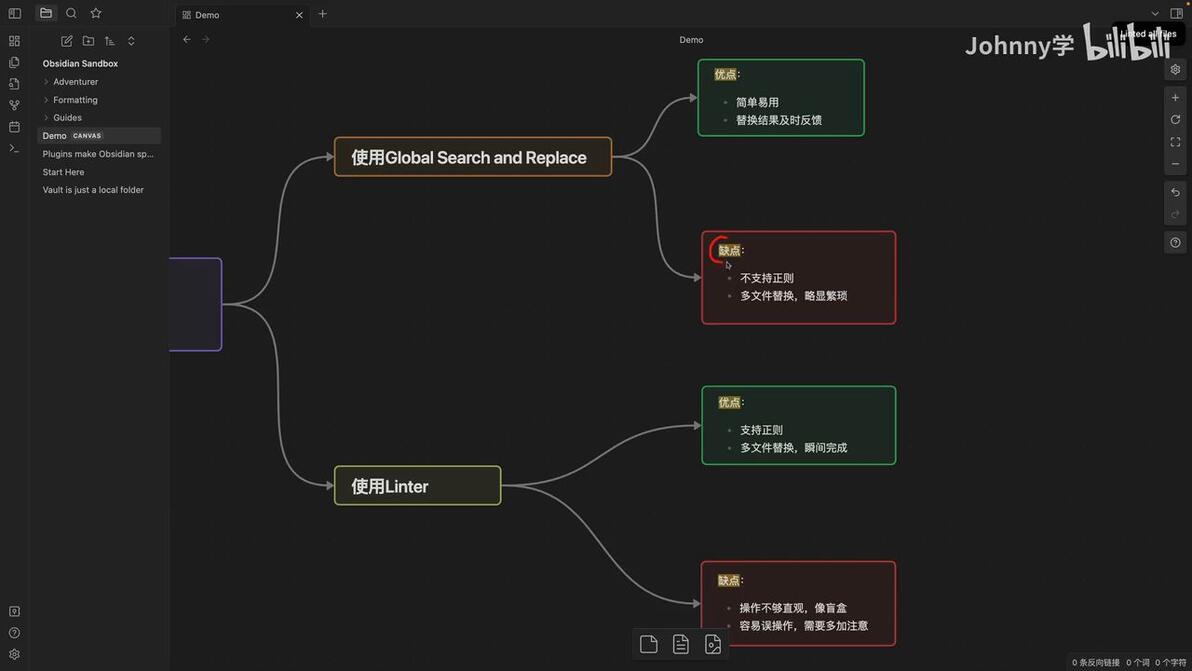The width and height of the screenshot is (1192, 671).
Task: Select red 缺点 card with 操作不够直观
Action: tap(798, 603)
